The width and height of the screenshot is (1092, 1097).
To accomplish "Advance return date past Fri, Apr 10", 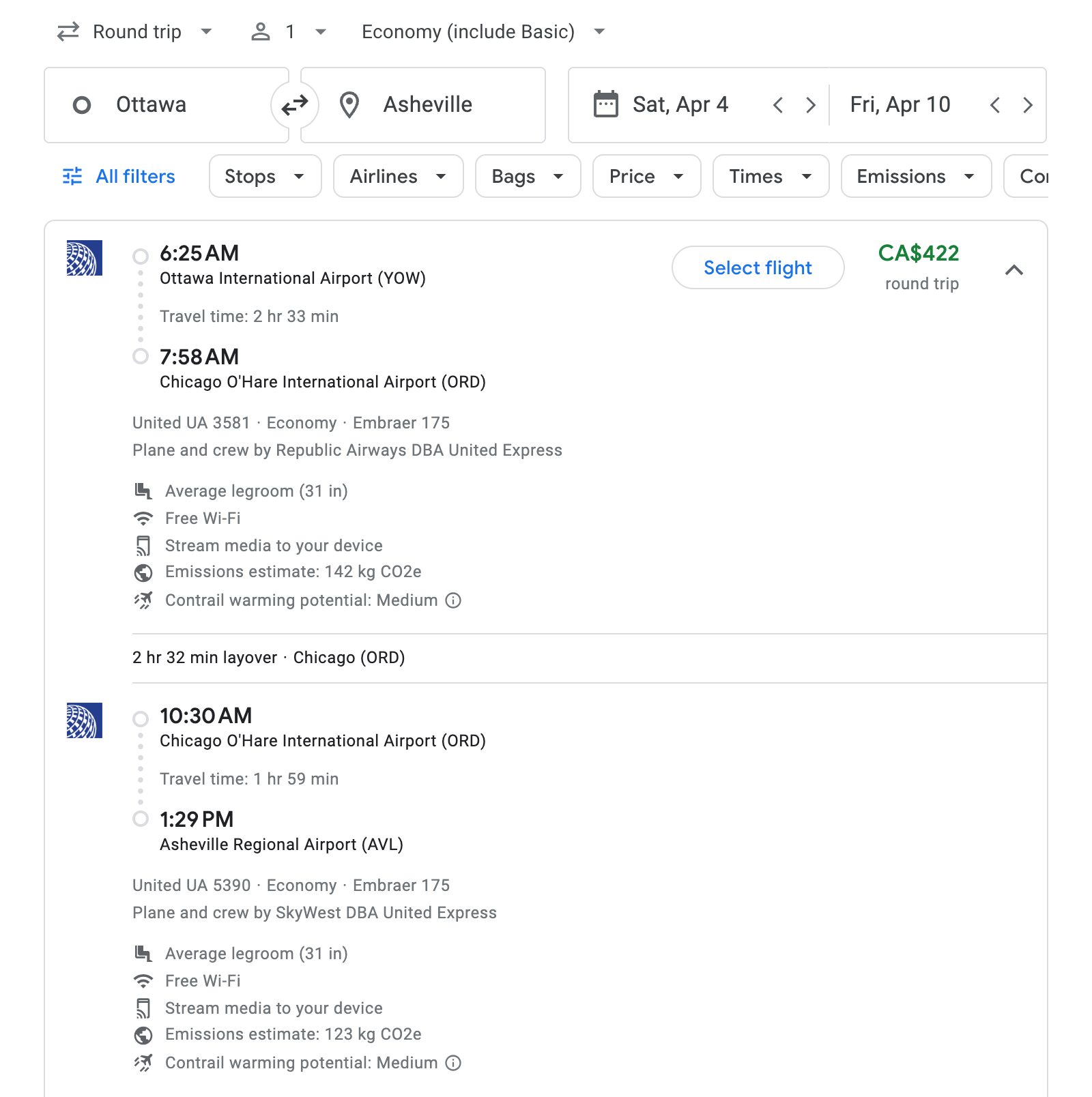I will click(1028, 105).
